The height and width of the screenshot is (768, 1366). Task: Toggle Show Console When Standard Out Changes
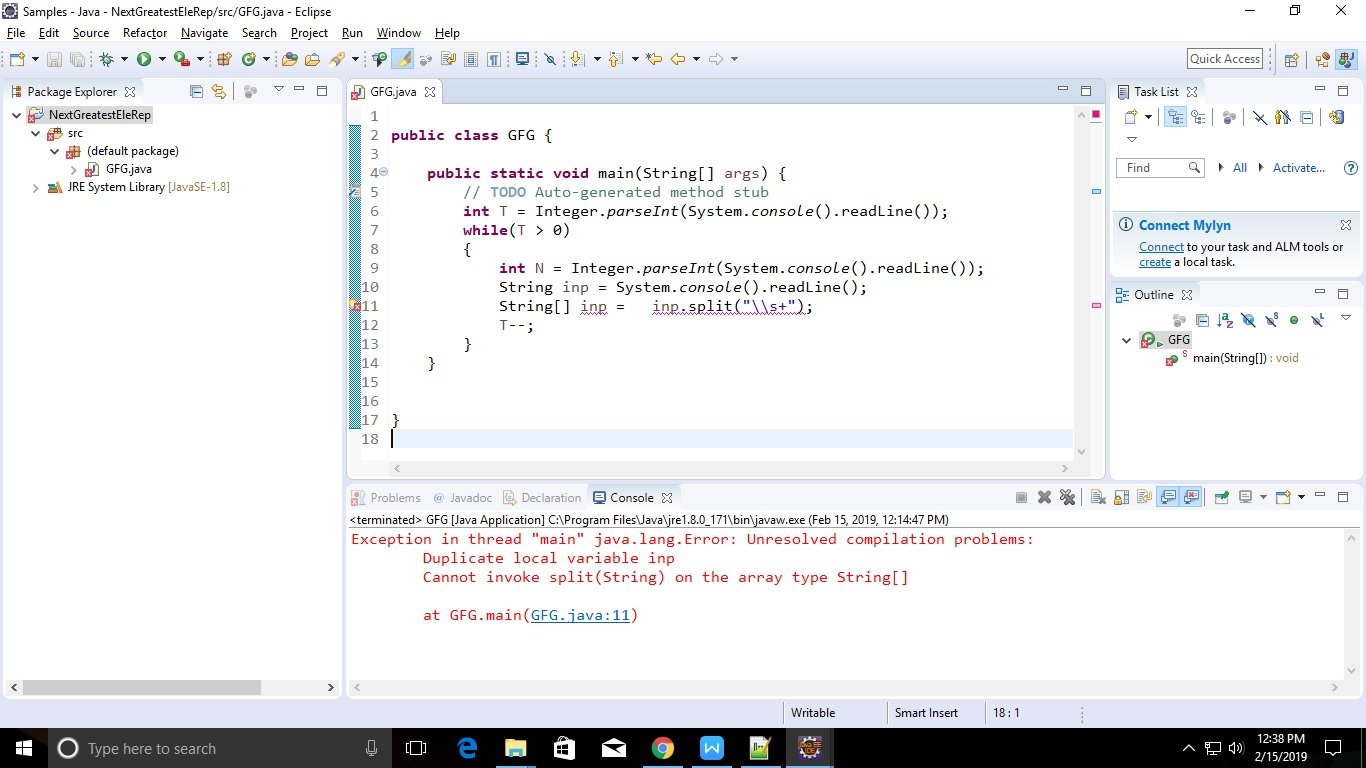pos(1167,497)
